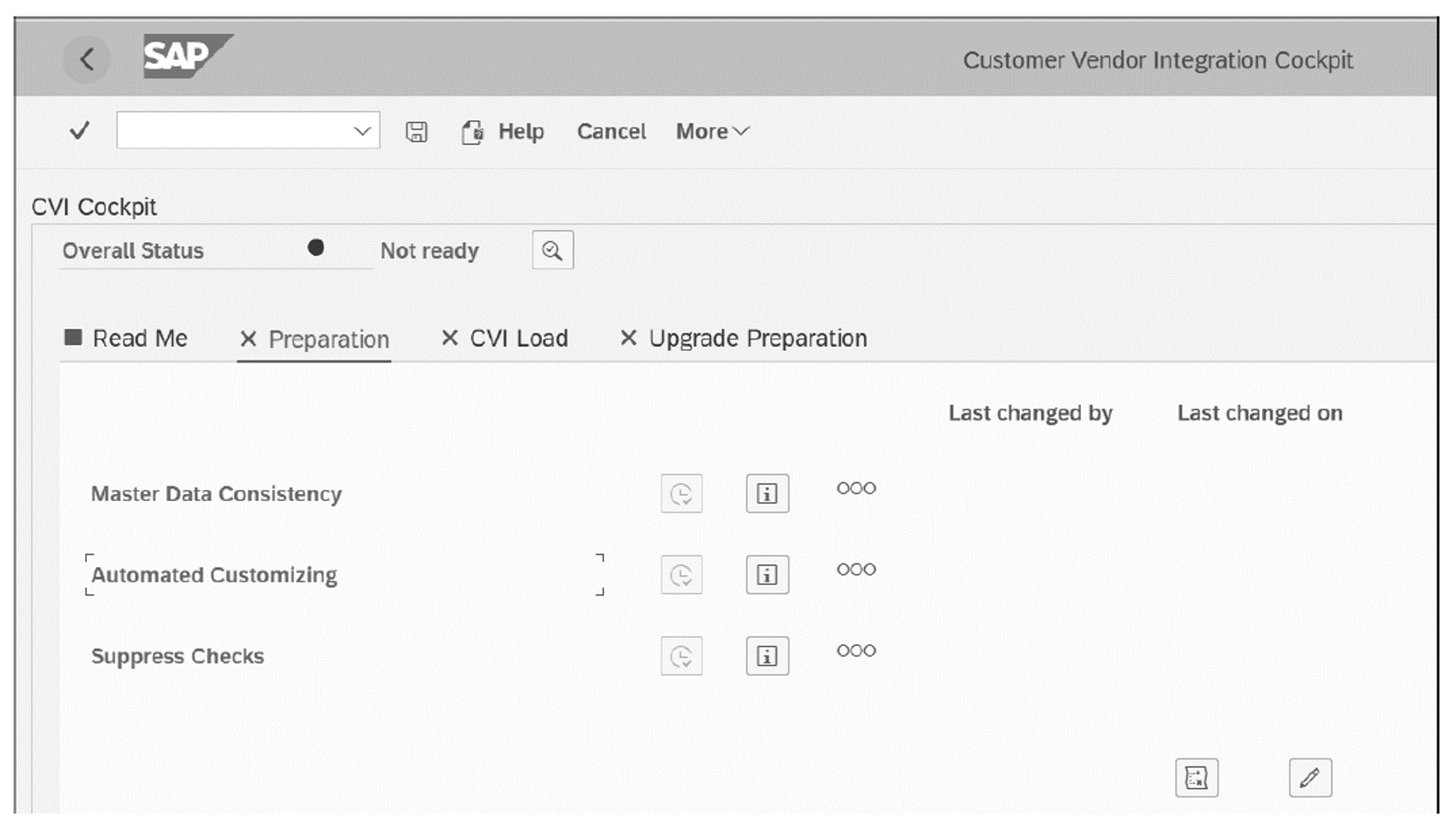Click the history icon next to Master Data Consistency
The height and width of the screenshot is (834, 1456).
click(x=682, y=493)
